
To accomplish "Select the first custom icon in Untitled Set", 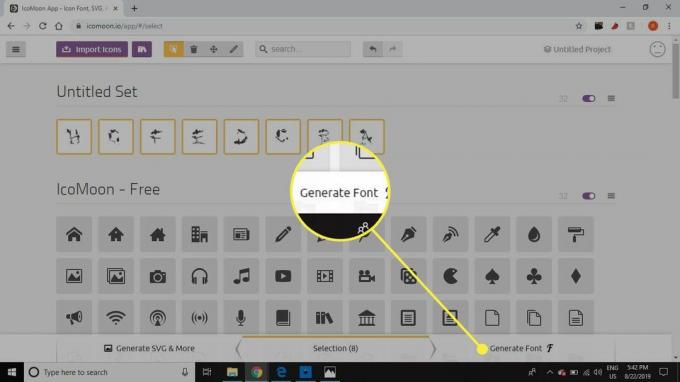I will coord(74,137).
